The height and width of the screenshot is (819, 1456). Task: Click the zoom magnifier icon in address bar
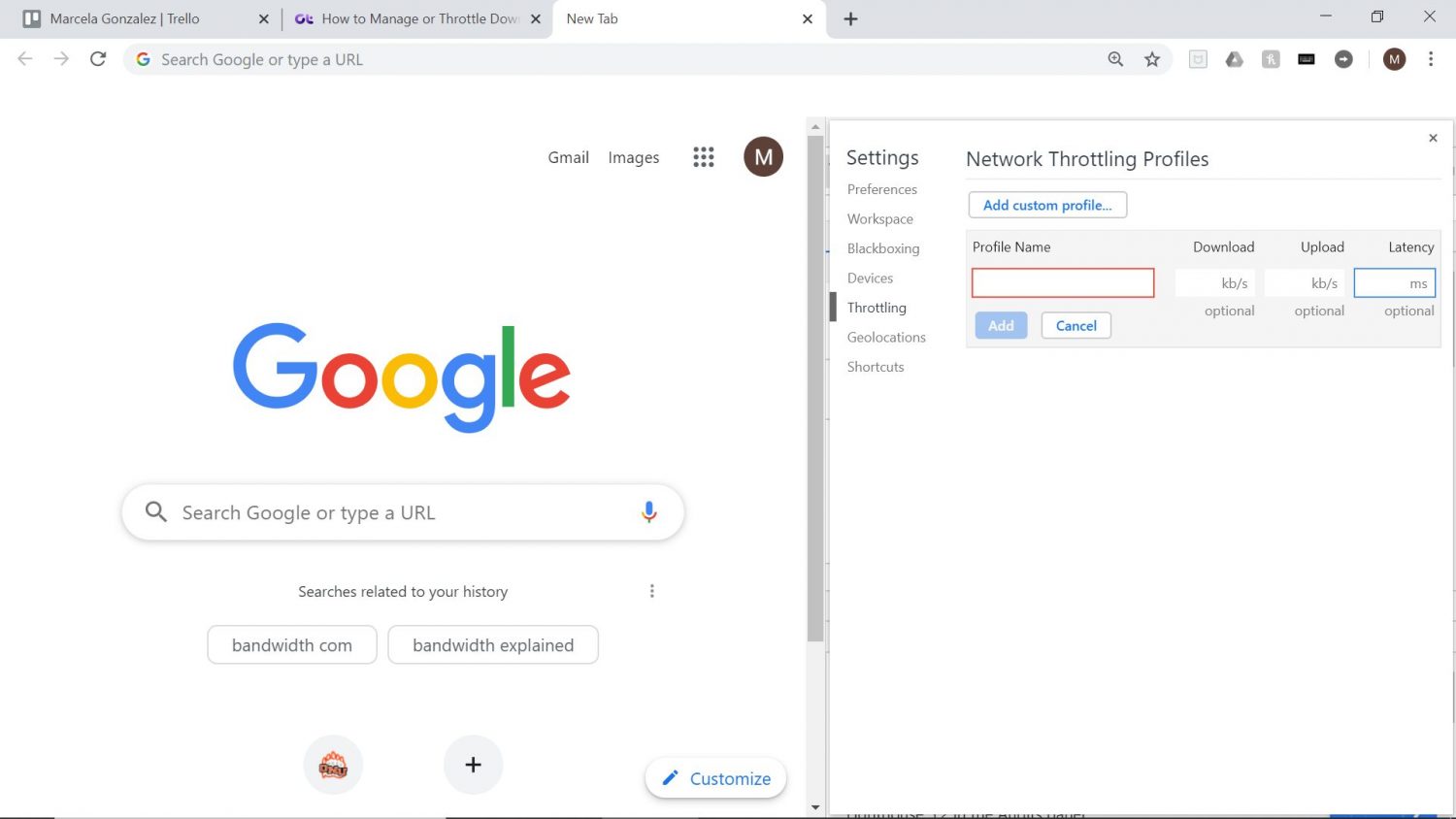click(x=1116, y=59)
